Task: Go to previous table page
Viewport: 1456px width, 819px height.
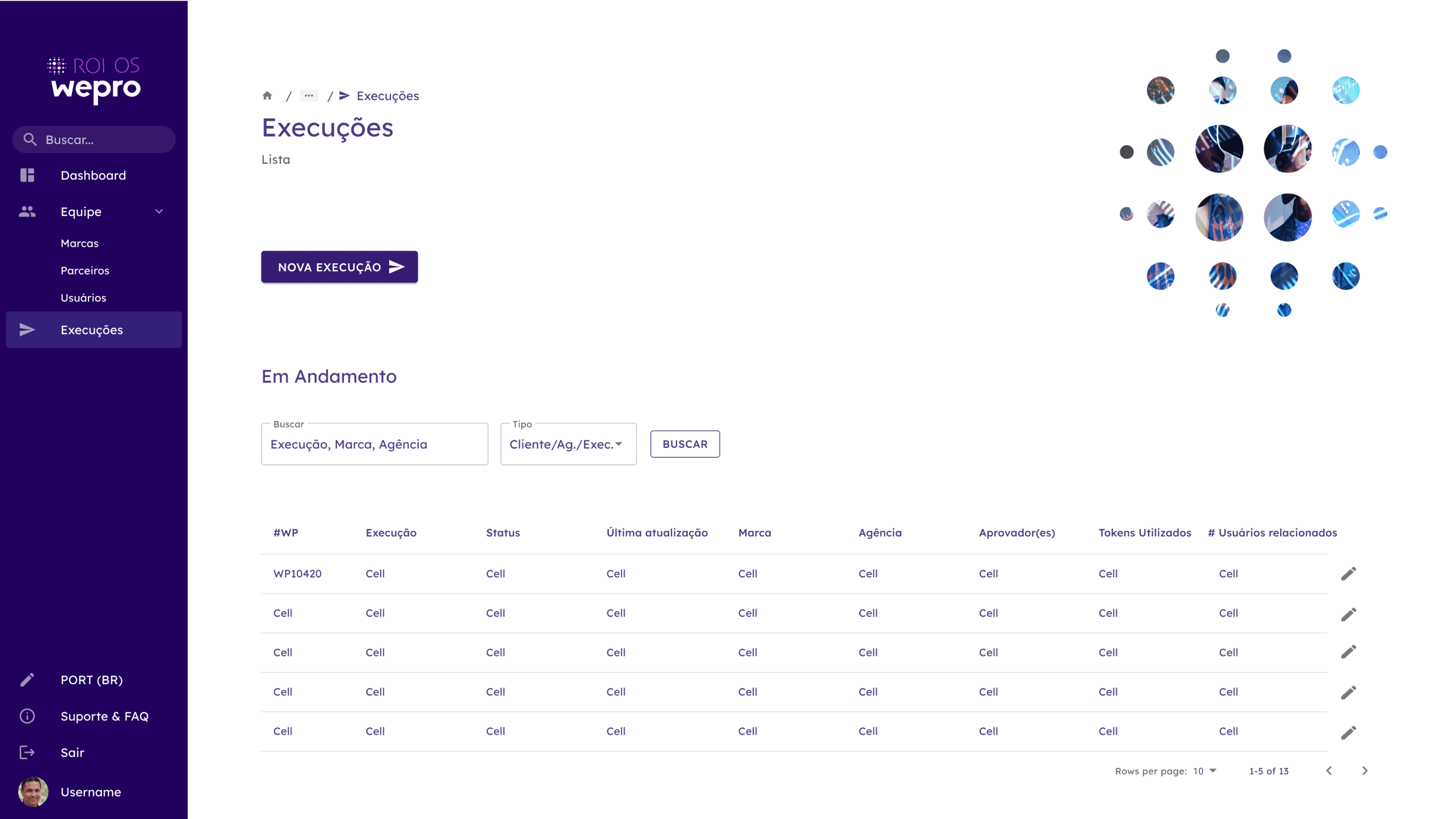Action: [x=1329, y=770]
